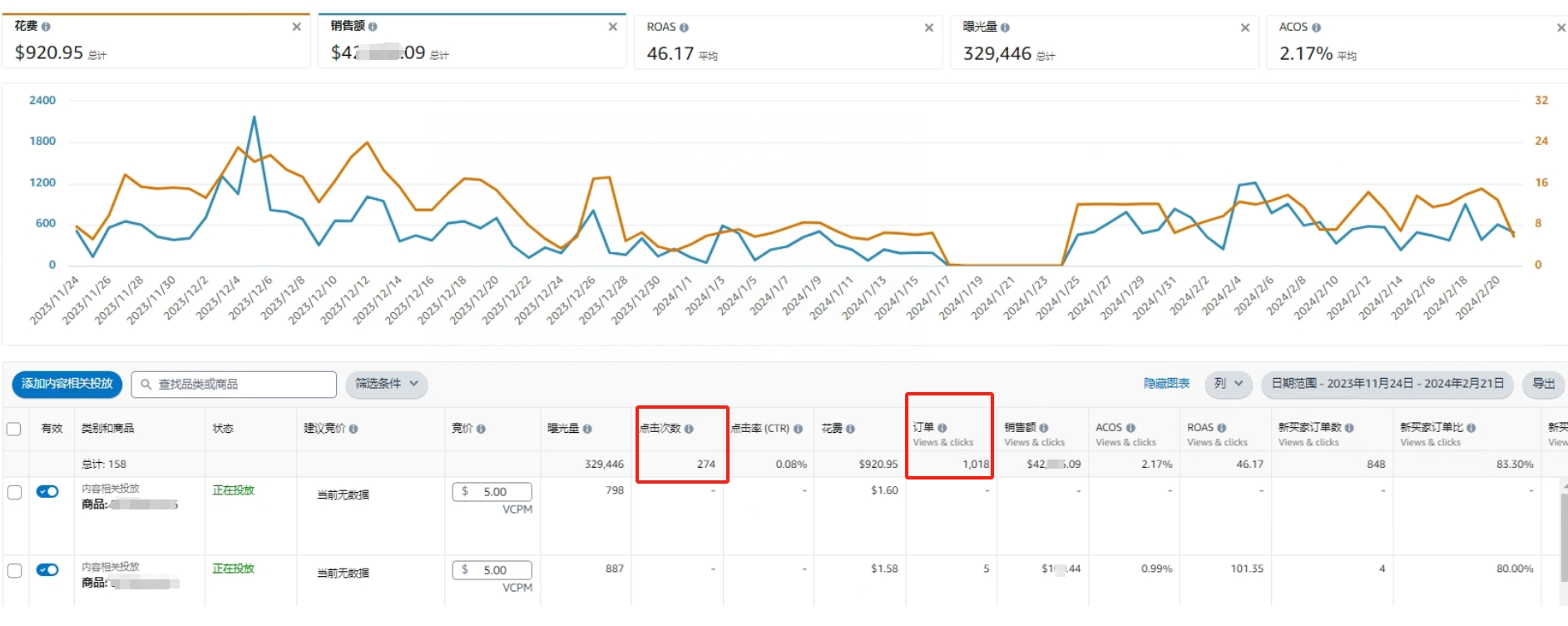Image resolution: width=1568 pixels, height=626 pixels.
Task: Toggle active switch for 798 impressions row
Action: click(47, 491)
